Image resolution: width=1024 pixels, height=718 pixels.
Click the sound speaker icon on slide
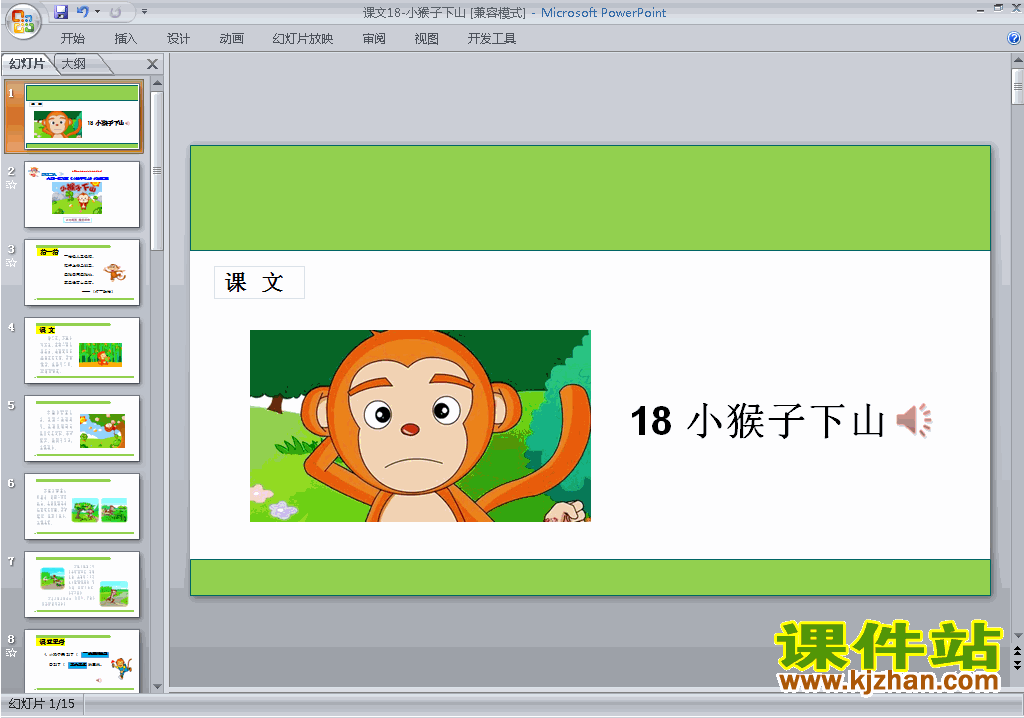coord(914,420)
